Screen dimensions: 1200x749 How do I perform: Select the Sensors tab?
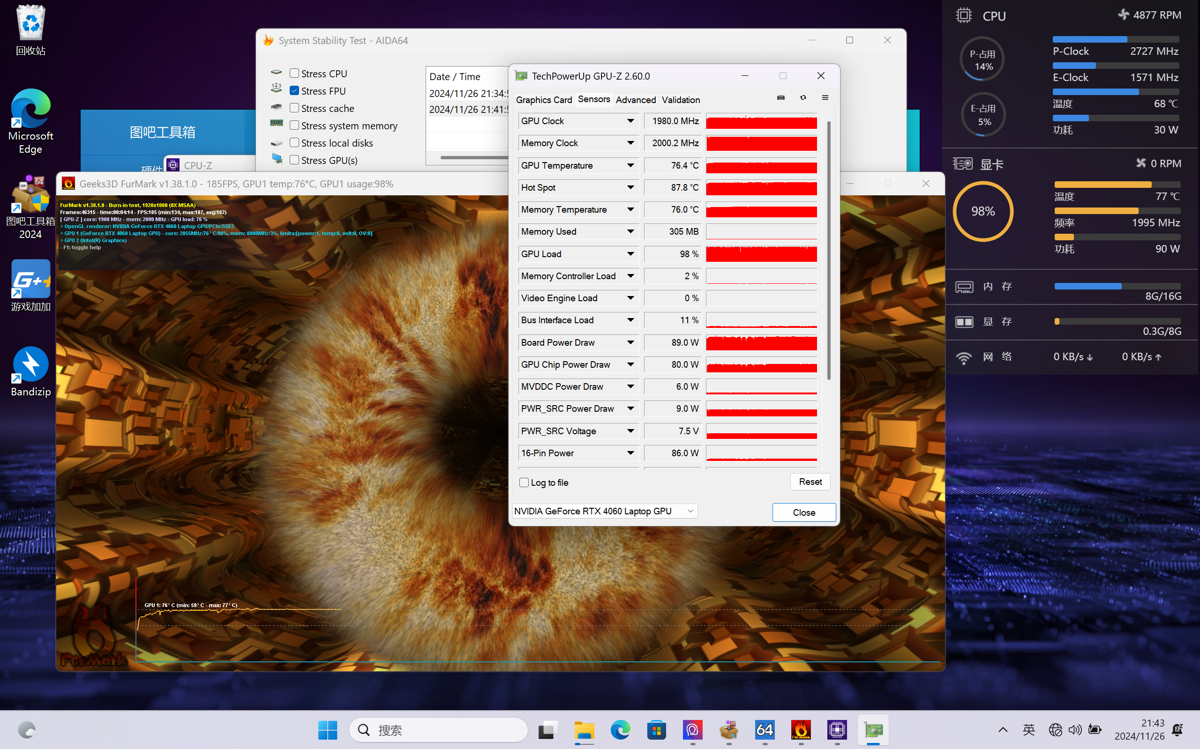point(594,100)
